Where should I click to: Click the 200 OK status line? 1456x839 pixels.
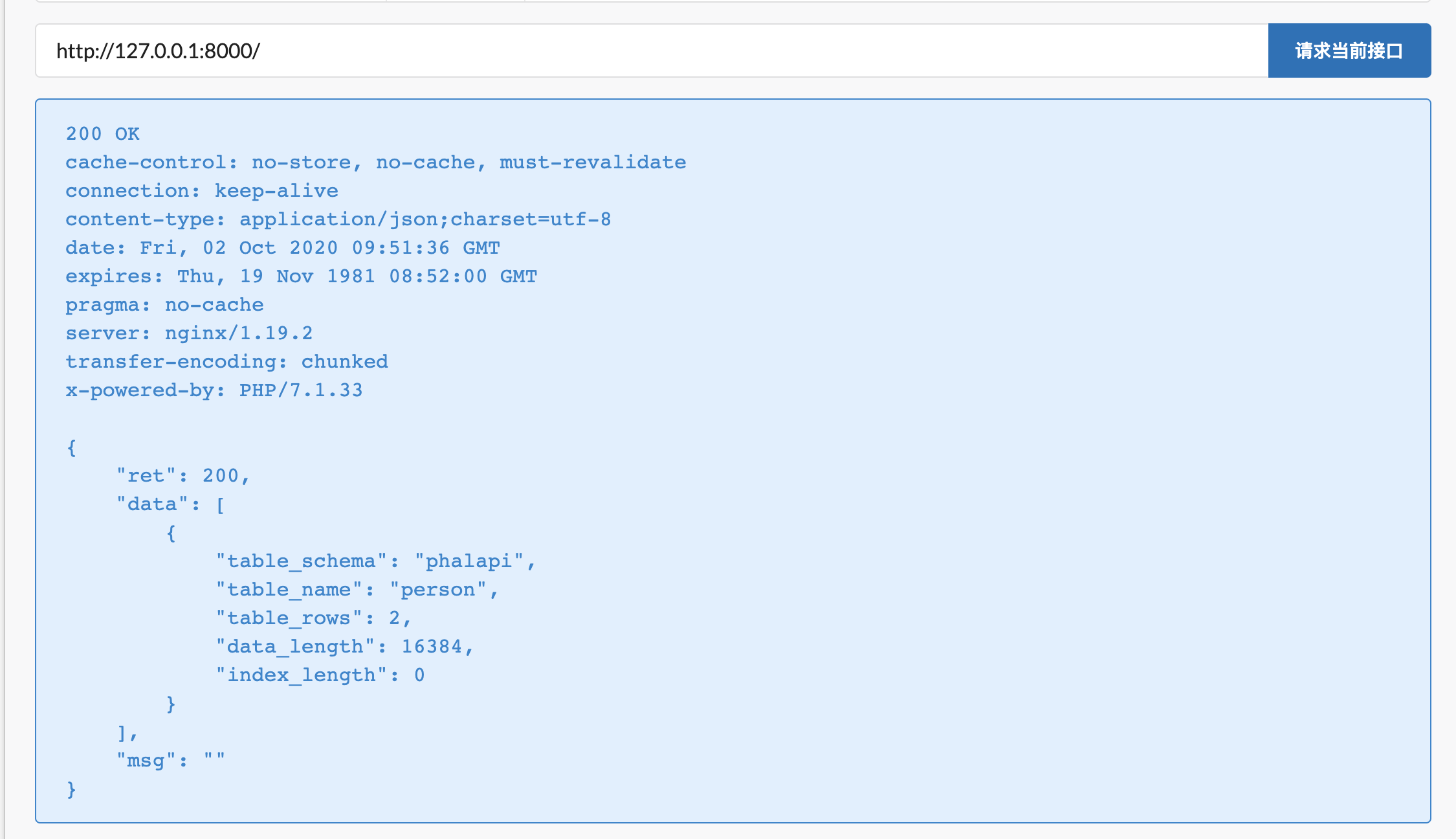102,134
